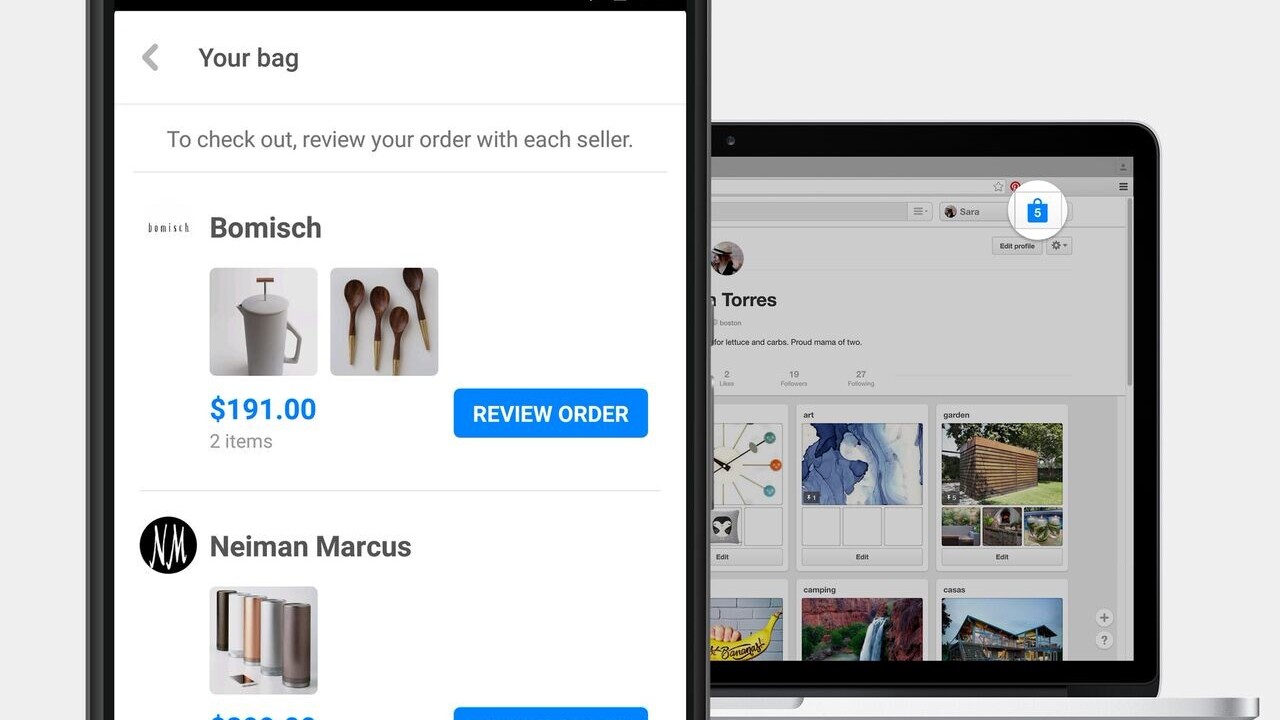Viewport: 1280px width, 720px height.
Task: Click the question mark help button
Action: (1104, 640)
